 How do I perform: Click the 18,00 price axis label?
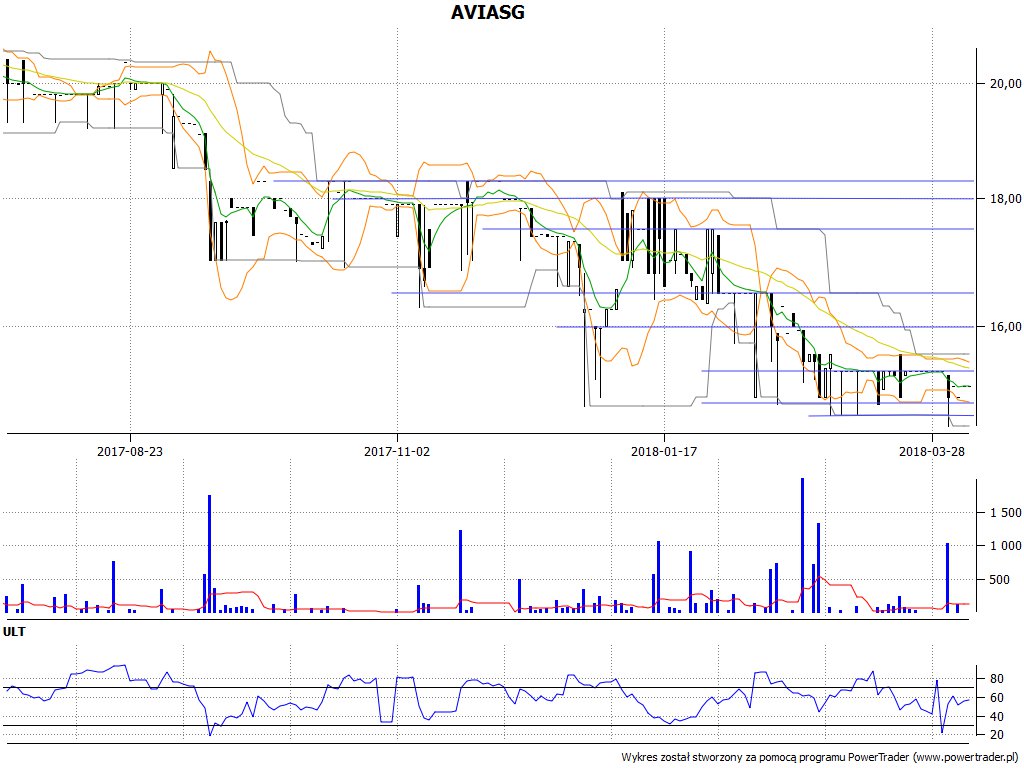[1006, 199]
